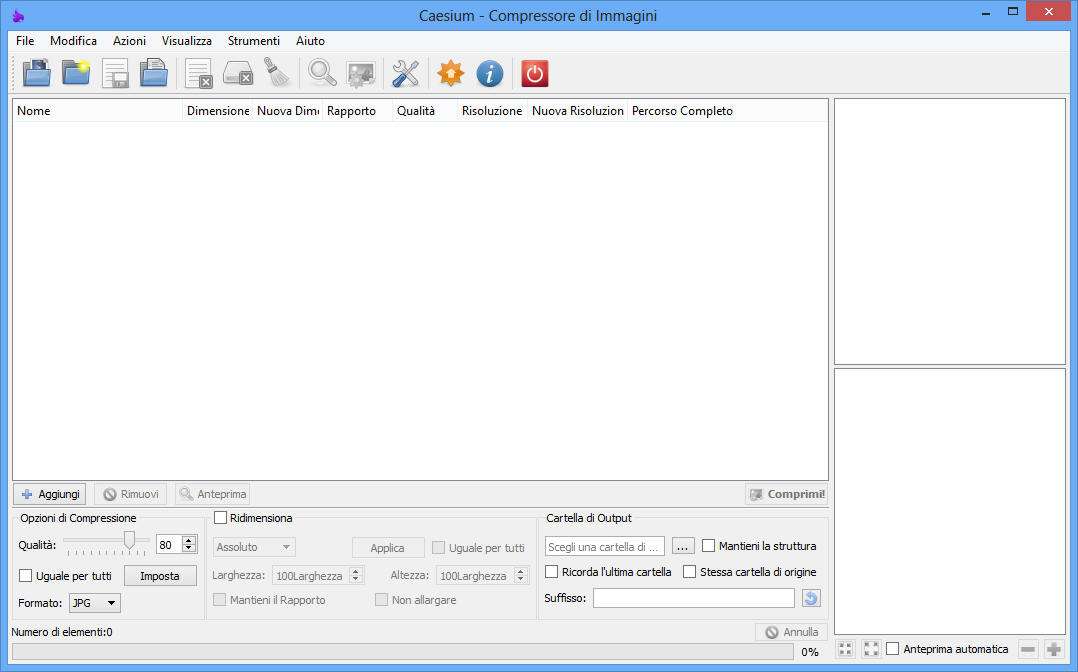Image resolution: width=1078 pixels, height=672 pixels.
Task: Open the Formato JPG dropdown
Action: pos(95,603)
